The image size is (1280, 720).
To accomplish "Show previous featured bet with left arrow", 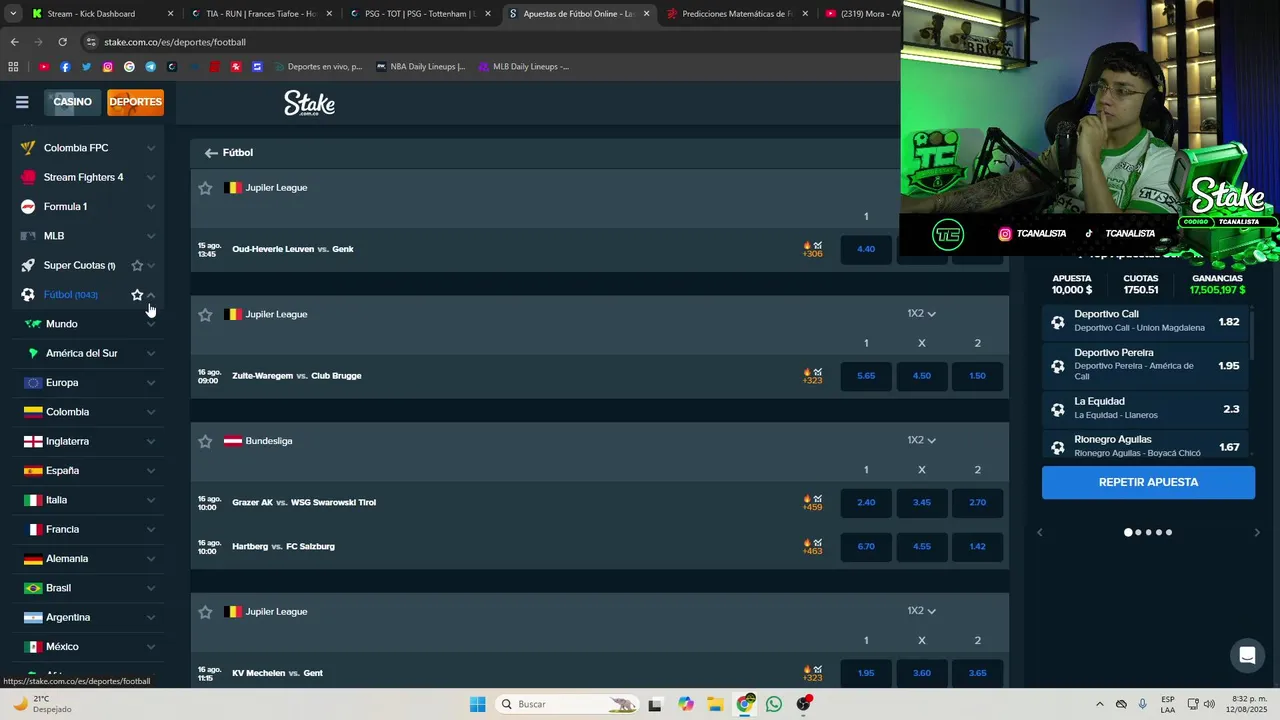I will click(x=1039, y=533).
